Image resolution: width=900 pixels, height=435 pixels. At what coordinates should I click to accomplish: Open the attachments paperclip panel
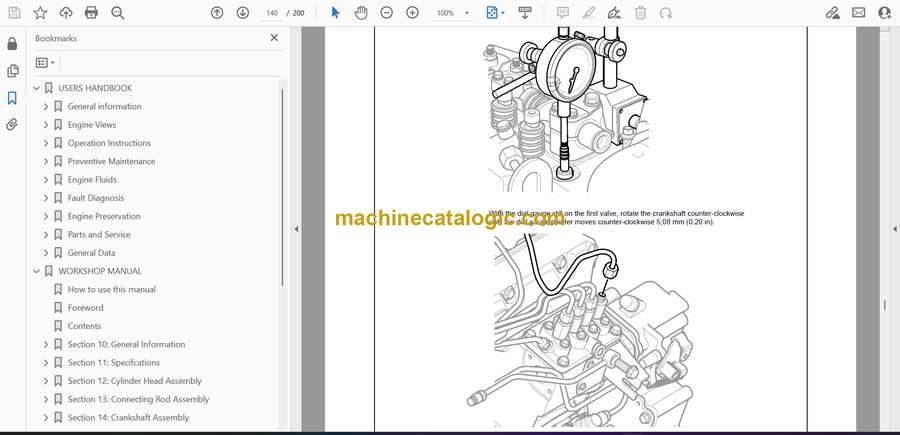click(x=12, y=125)
